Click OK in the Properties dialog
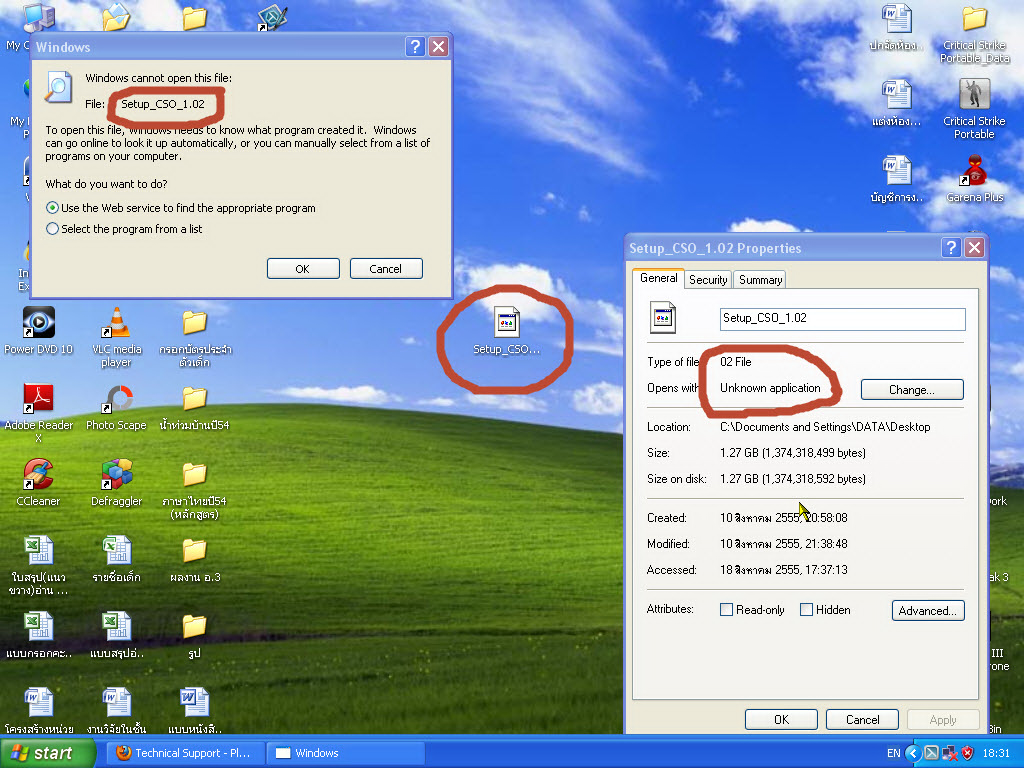 (x=781, y=720)
